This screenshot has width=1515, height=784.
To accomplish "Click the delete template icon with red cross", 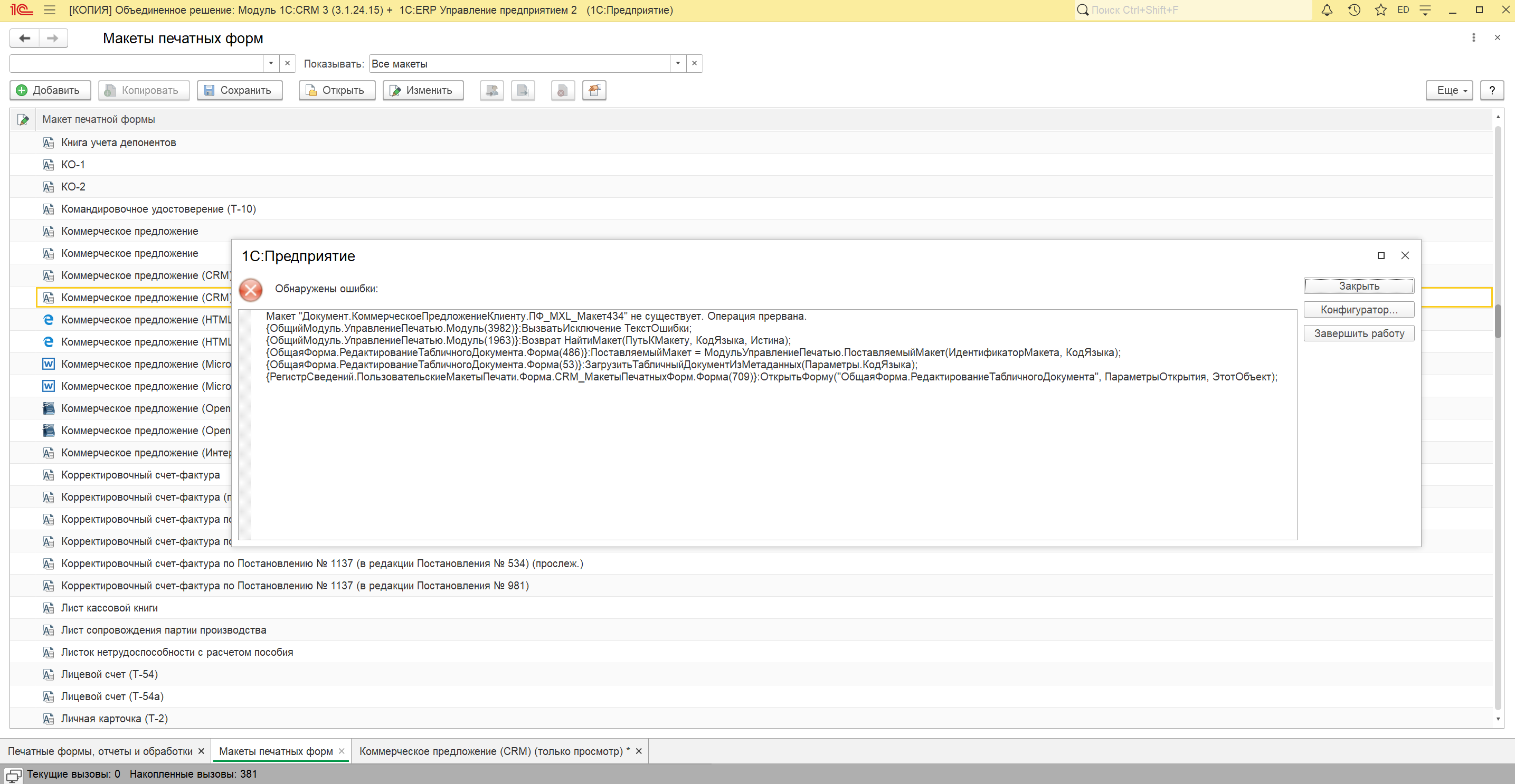I will point(563,91).
